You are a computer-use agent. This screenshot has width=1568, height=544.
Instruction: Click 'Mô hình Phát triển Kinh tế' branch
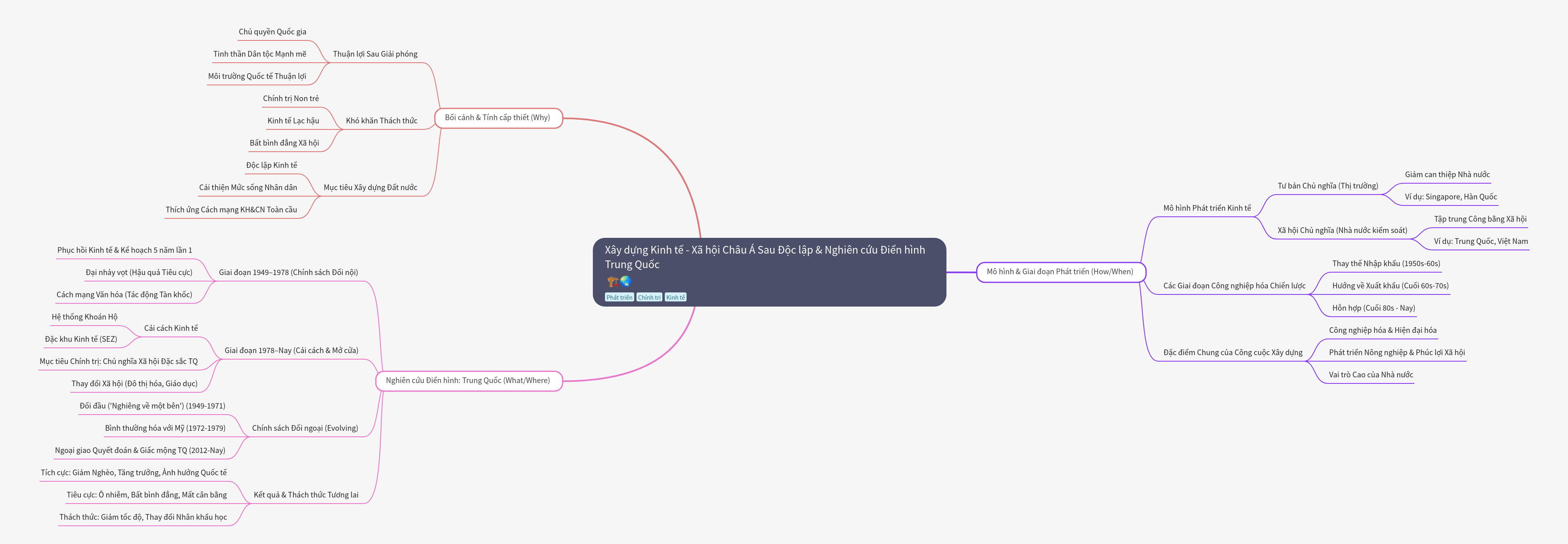(x=1207, y=208)
